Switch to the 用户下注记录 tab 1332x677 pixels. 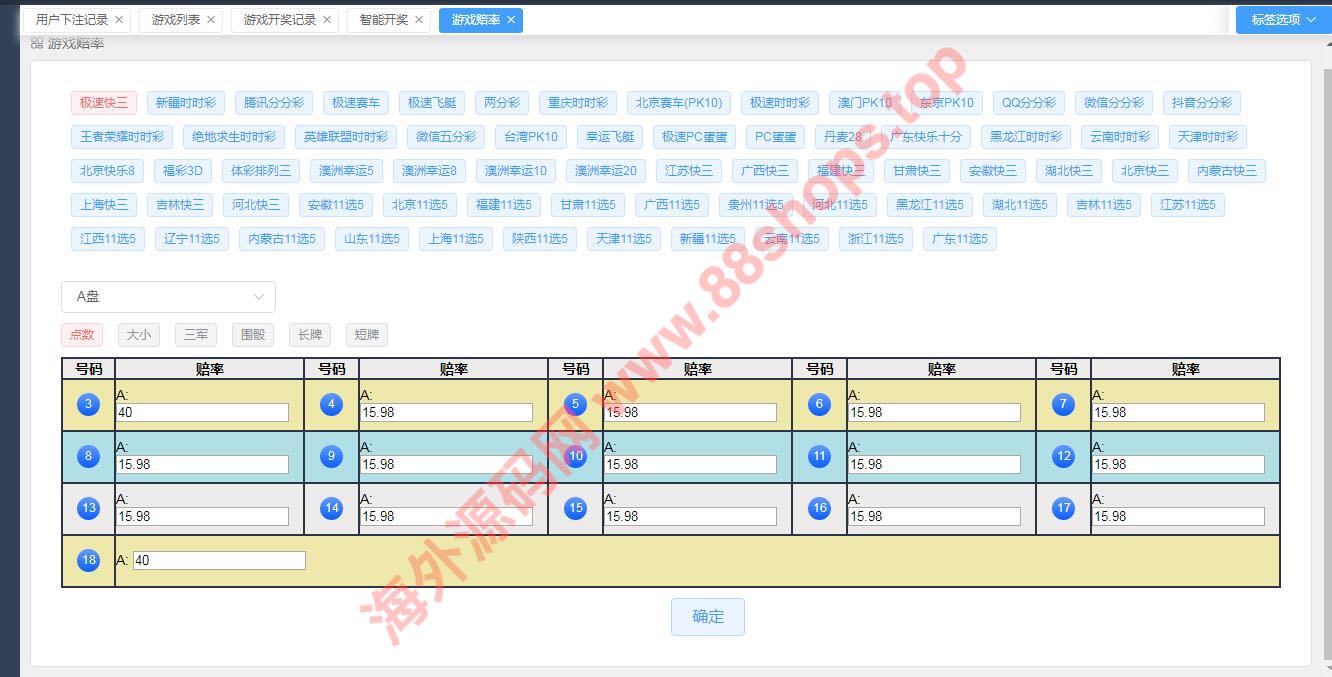[x=71, y=20]
